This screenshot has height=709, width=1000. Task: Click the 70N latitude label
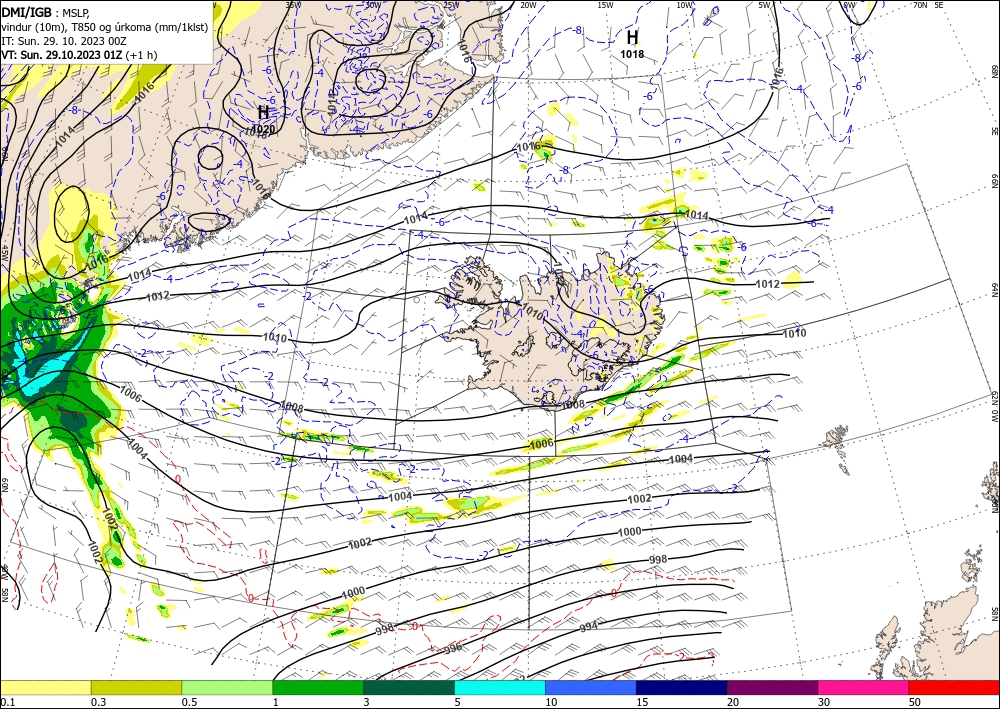click(920, 5)
